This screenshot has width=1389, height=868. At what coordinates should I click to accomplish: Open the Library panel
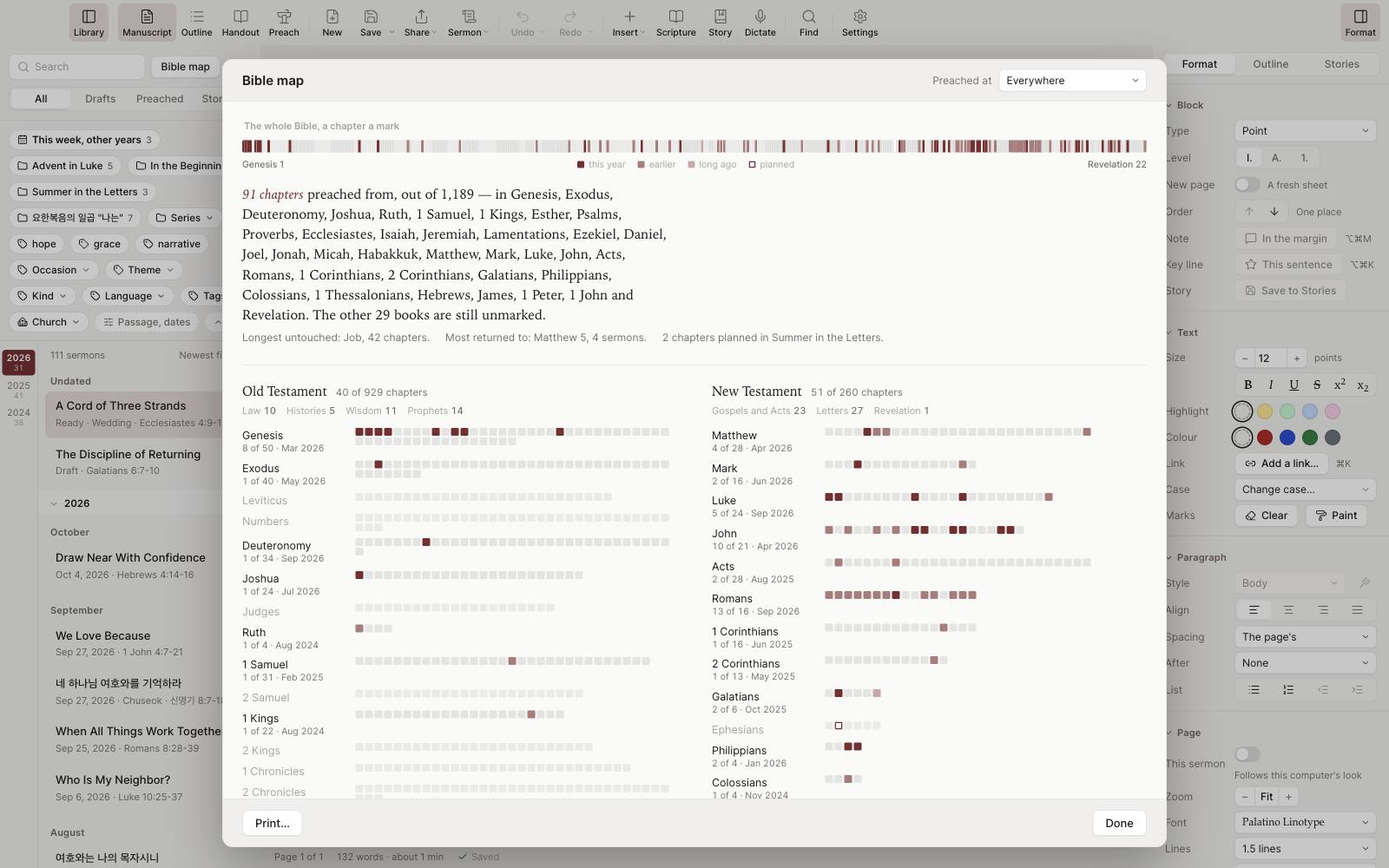[89, 23]
